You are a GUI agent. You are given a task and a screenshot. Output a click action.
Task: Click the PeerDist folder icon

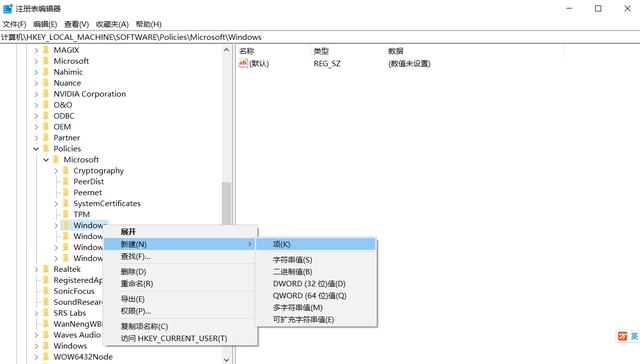(66, 182)
